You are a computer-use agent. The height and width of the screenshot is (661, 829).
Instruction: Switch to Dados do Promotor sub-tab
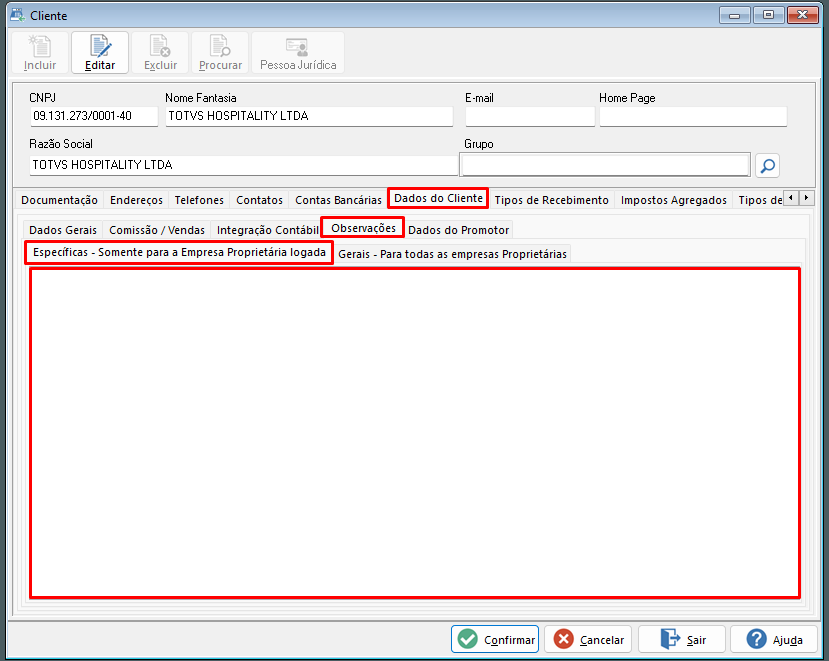(x=458, y=230)
